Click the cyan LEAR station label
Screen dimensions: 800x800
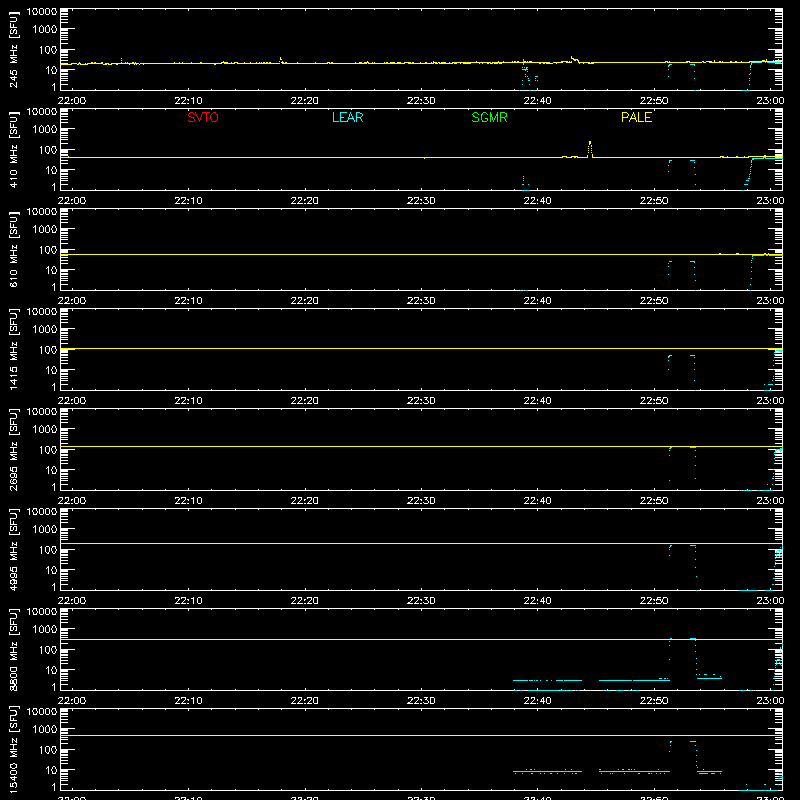point(347,117)
